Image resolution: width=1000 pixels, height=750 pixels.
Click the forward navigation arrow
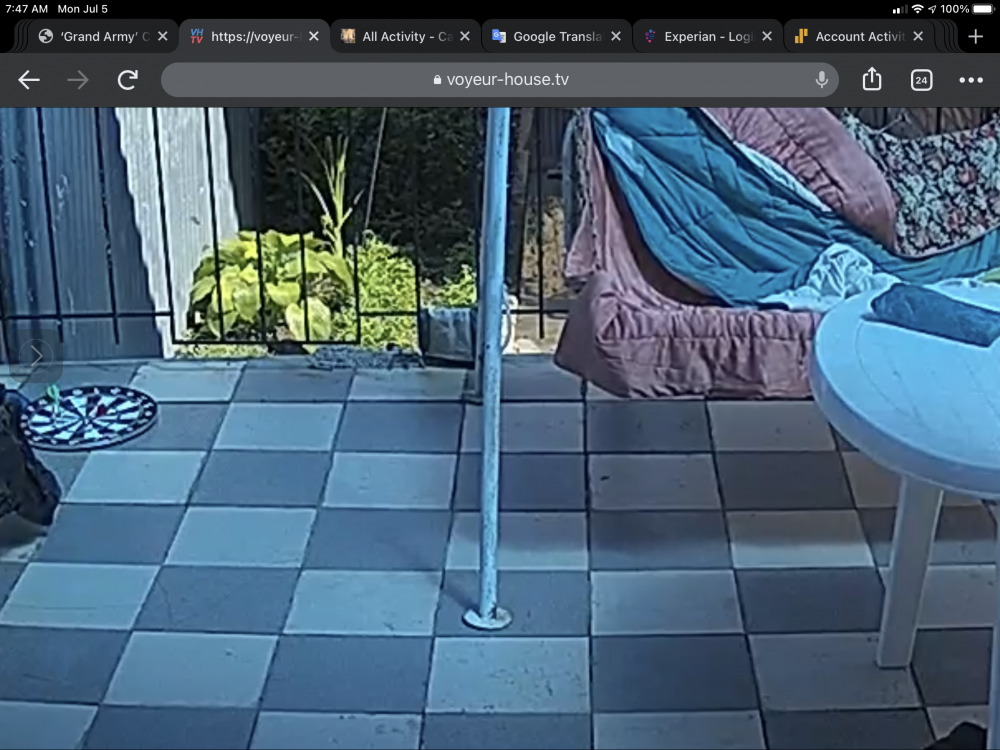click(78, 80)
